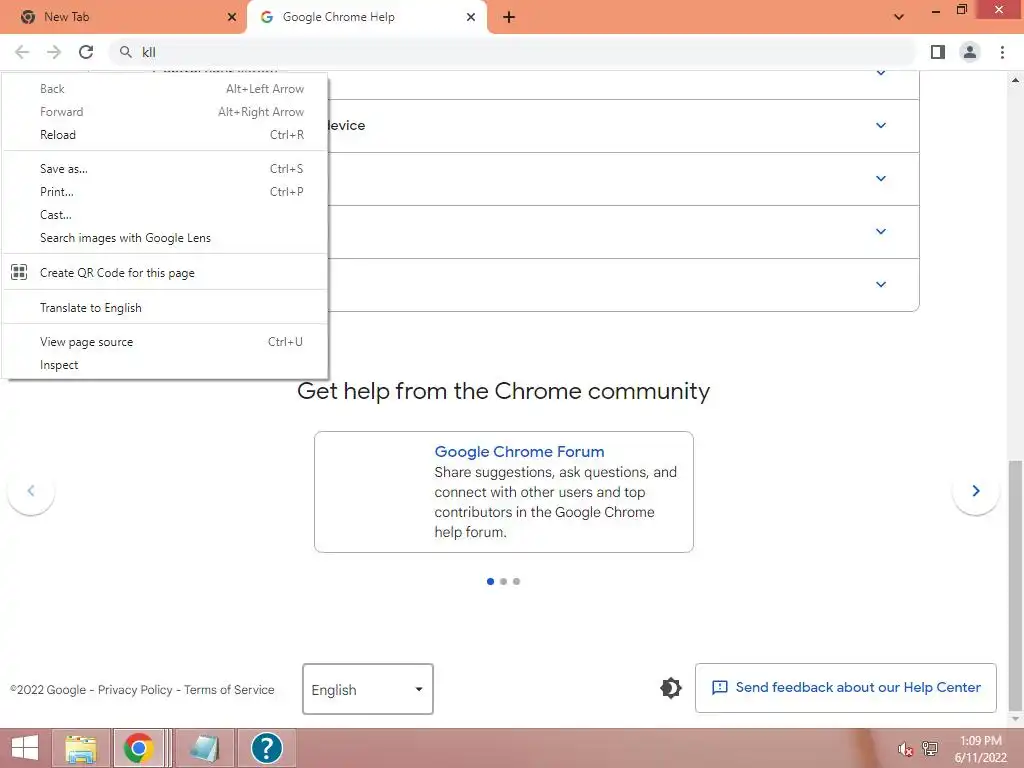This screenshot has height=768, width=1024.
Task: Click the browser Forward arrow button
Action: pos(54,52)
